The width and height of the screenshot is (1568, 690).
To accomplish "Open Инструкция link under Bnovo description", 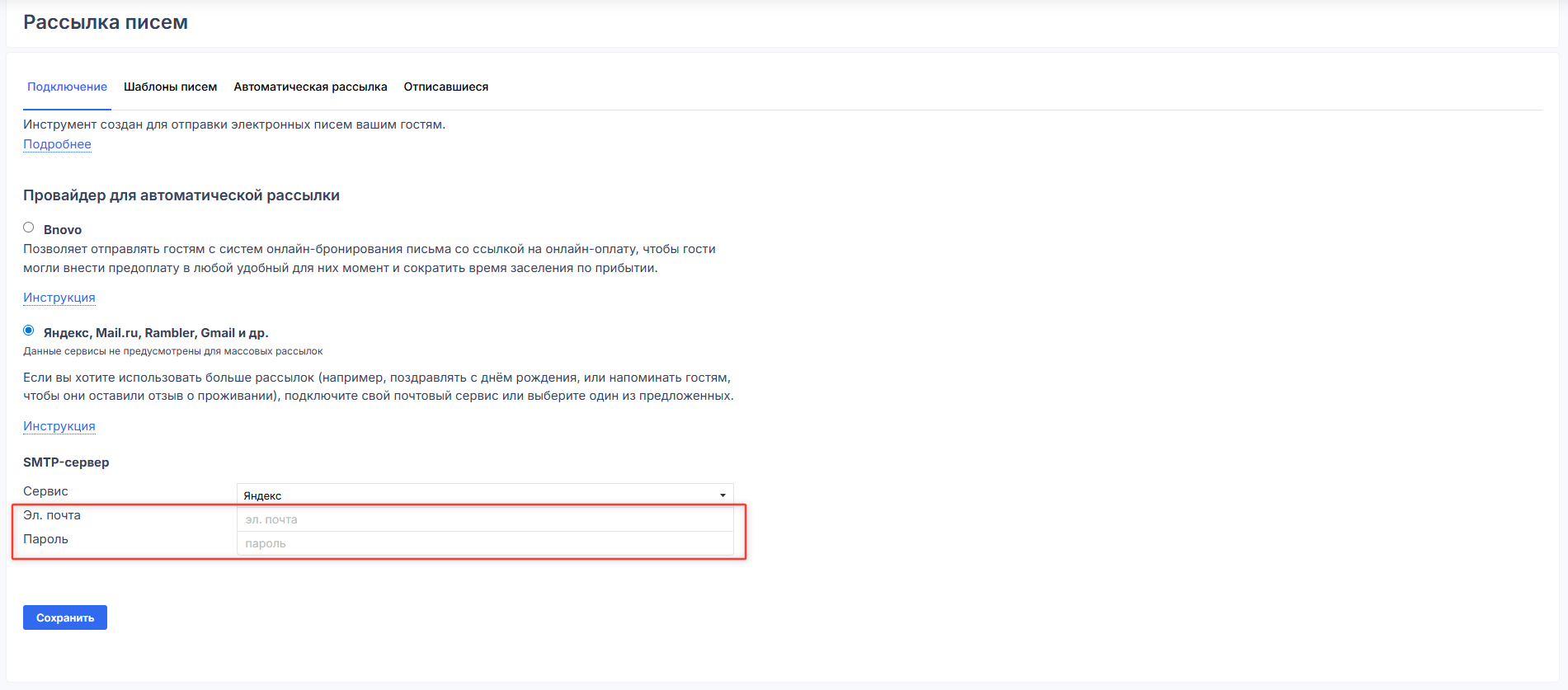I will 59,298.
